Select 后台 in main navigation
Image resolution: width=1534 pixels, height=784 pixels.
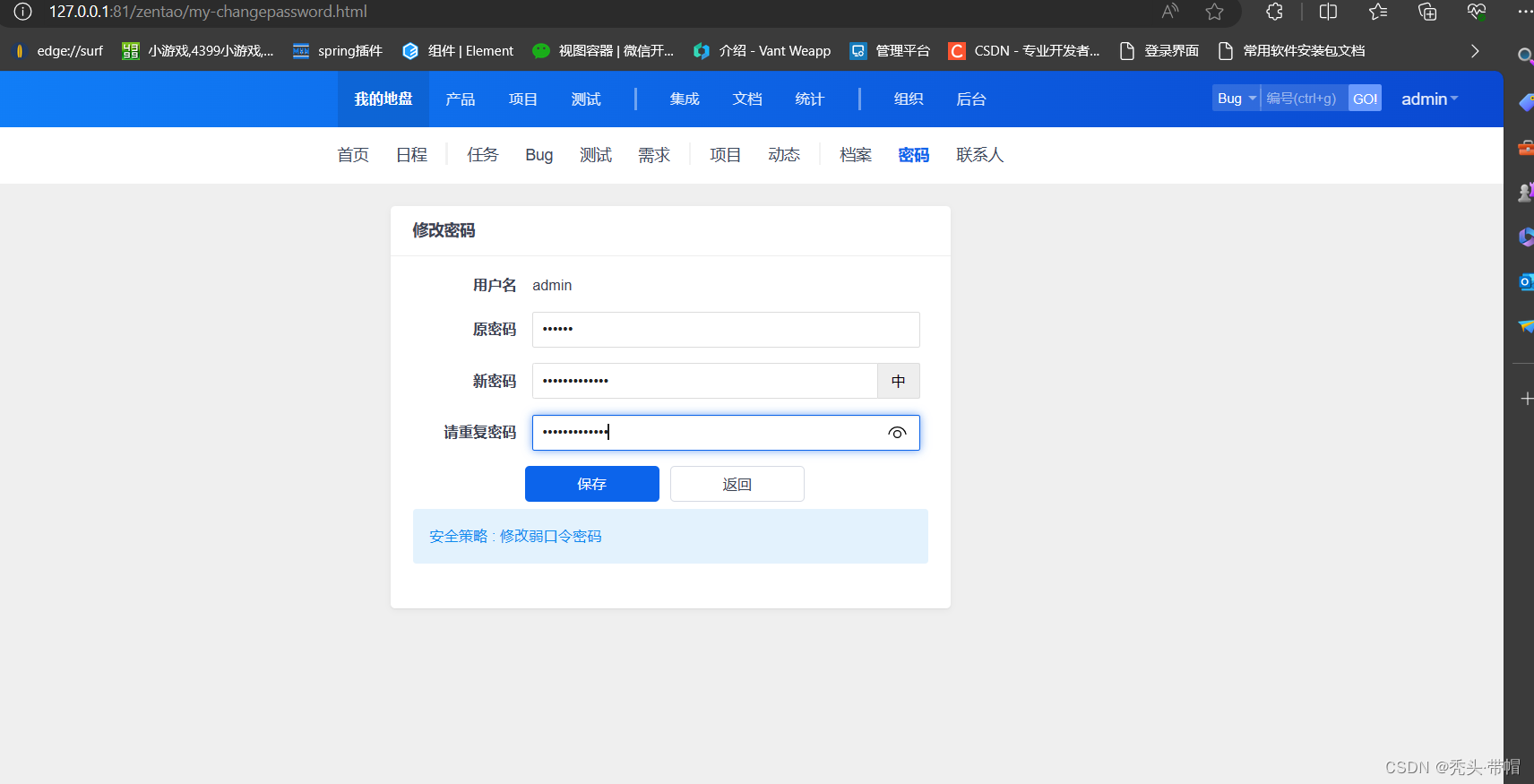[x=971, y=99]
